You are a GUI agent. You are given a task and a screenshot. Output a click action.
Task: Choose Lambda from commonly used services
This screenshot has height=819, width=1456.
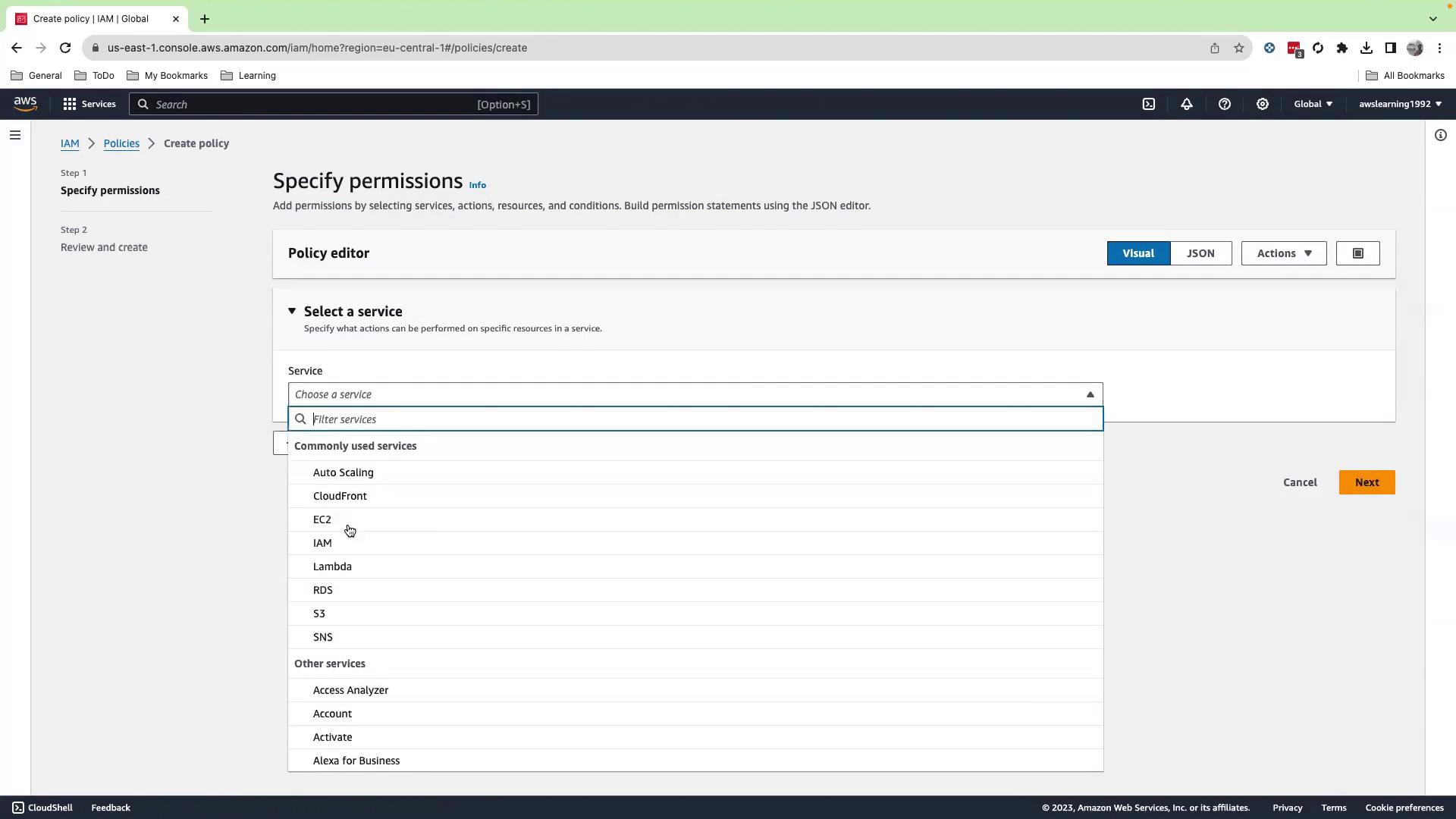tap(332, 566)
